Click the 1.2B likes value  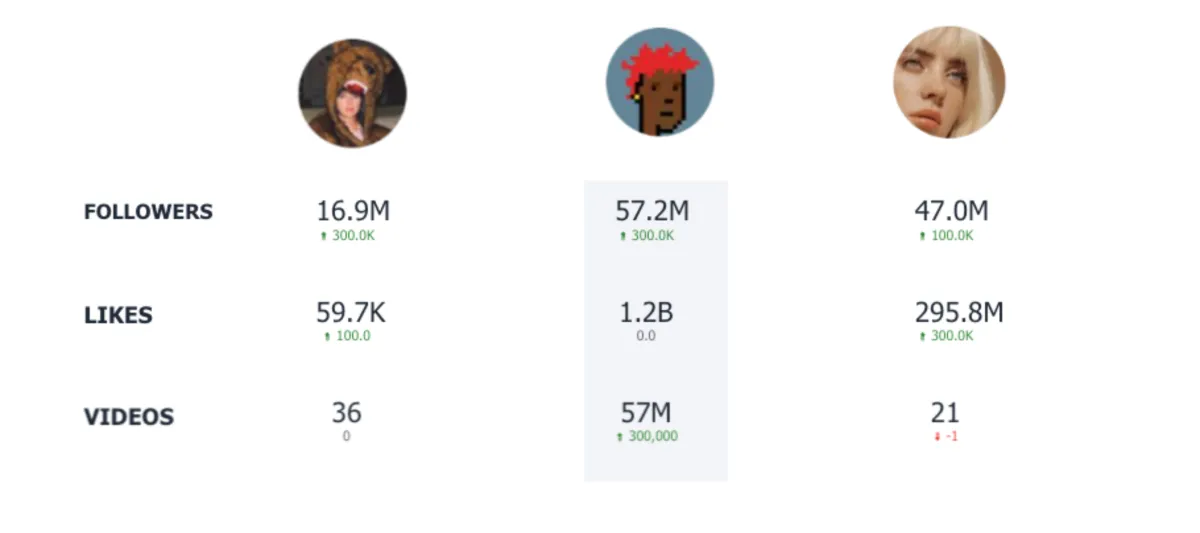646,313
